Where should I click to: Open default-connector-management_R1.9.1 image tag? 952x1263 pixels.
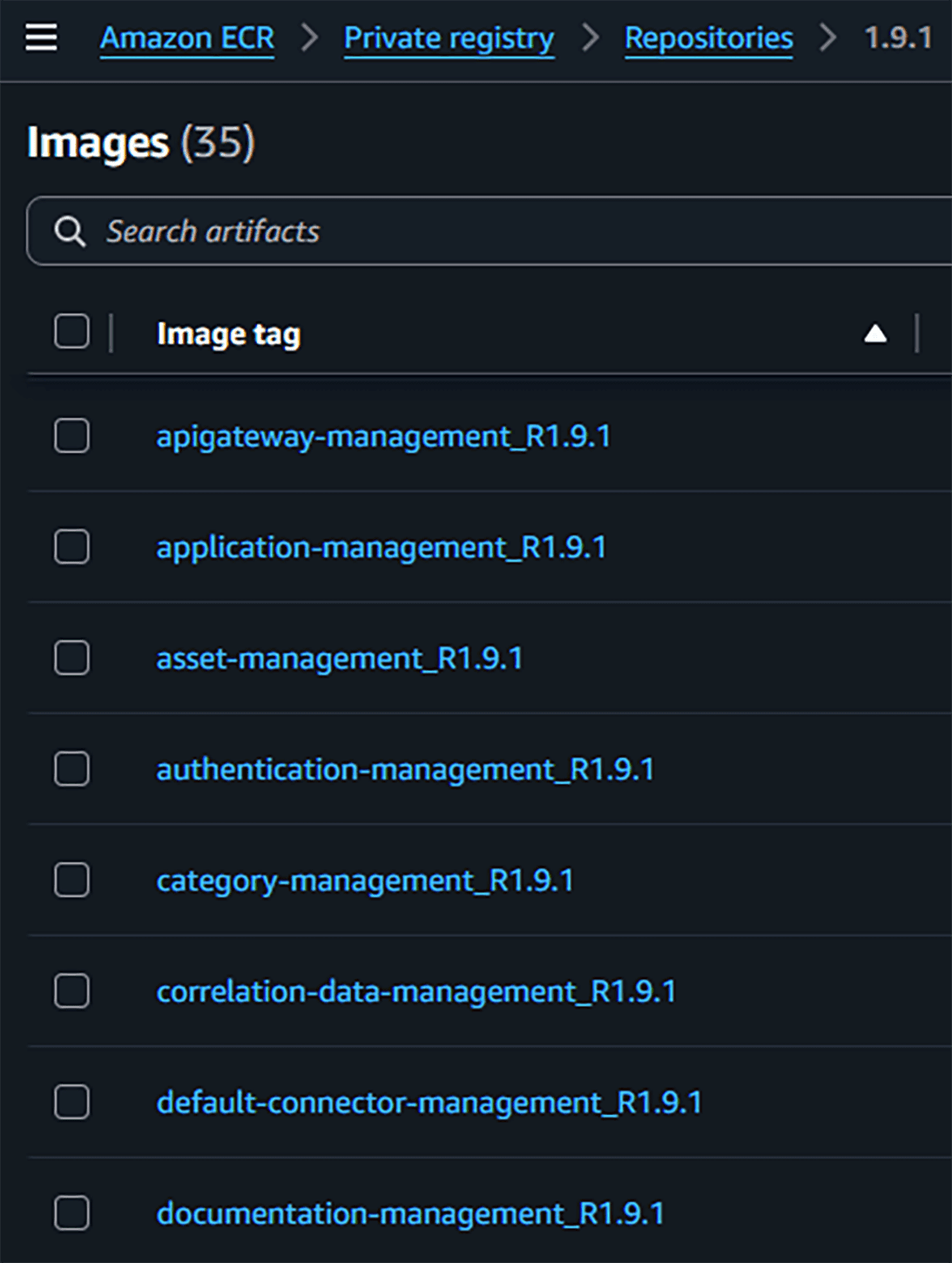[x=433, y=1102]
